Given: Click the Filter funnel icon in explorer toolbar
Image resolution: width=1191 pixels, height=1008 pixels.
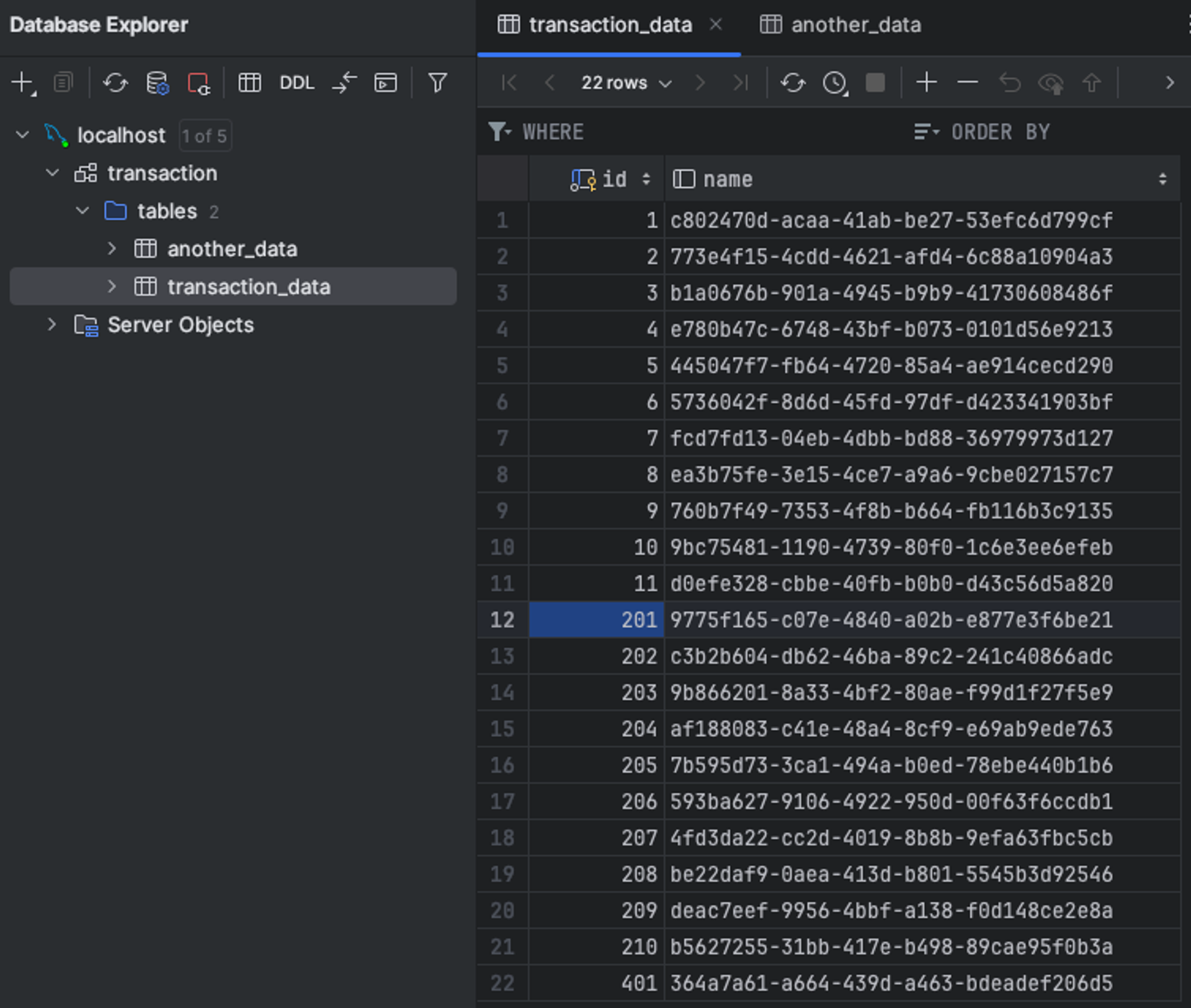Looking at the screenshot, I should (437, 83).
